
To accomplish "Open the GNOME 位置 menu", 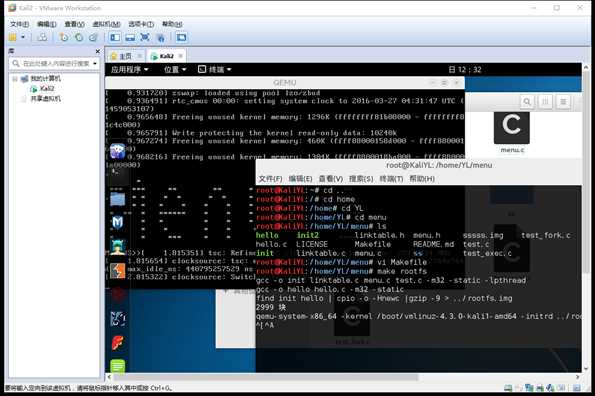I will [175, 69].
